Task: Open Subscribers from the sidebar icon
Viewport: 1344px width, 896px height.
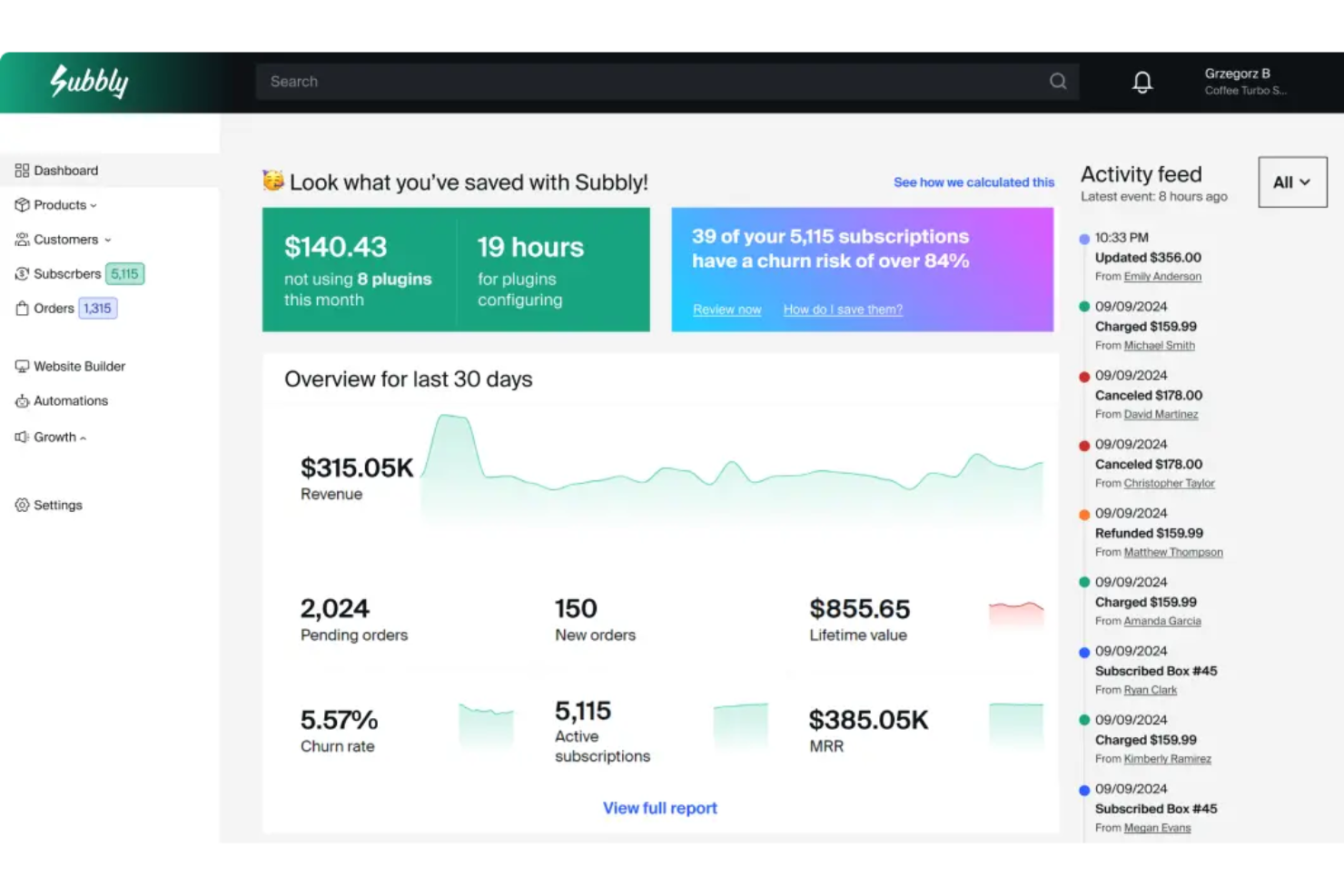Action: coord(22,273)
